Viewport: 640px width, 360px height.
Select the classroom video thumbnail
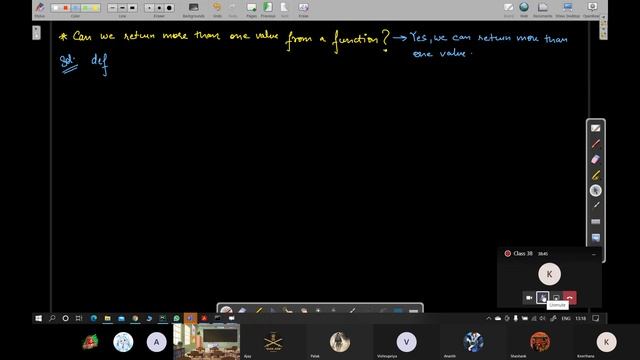pos(207,342)
